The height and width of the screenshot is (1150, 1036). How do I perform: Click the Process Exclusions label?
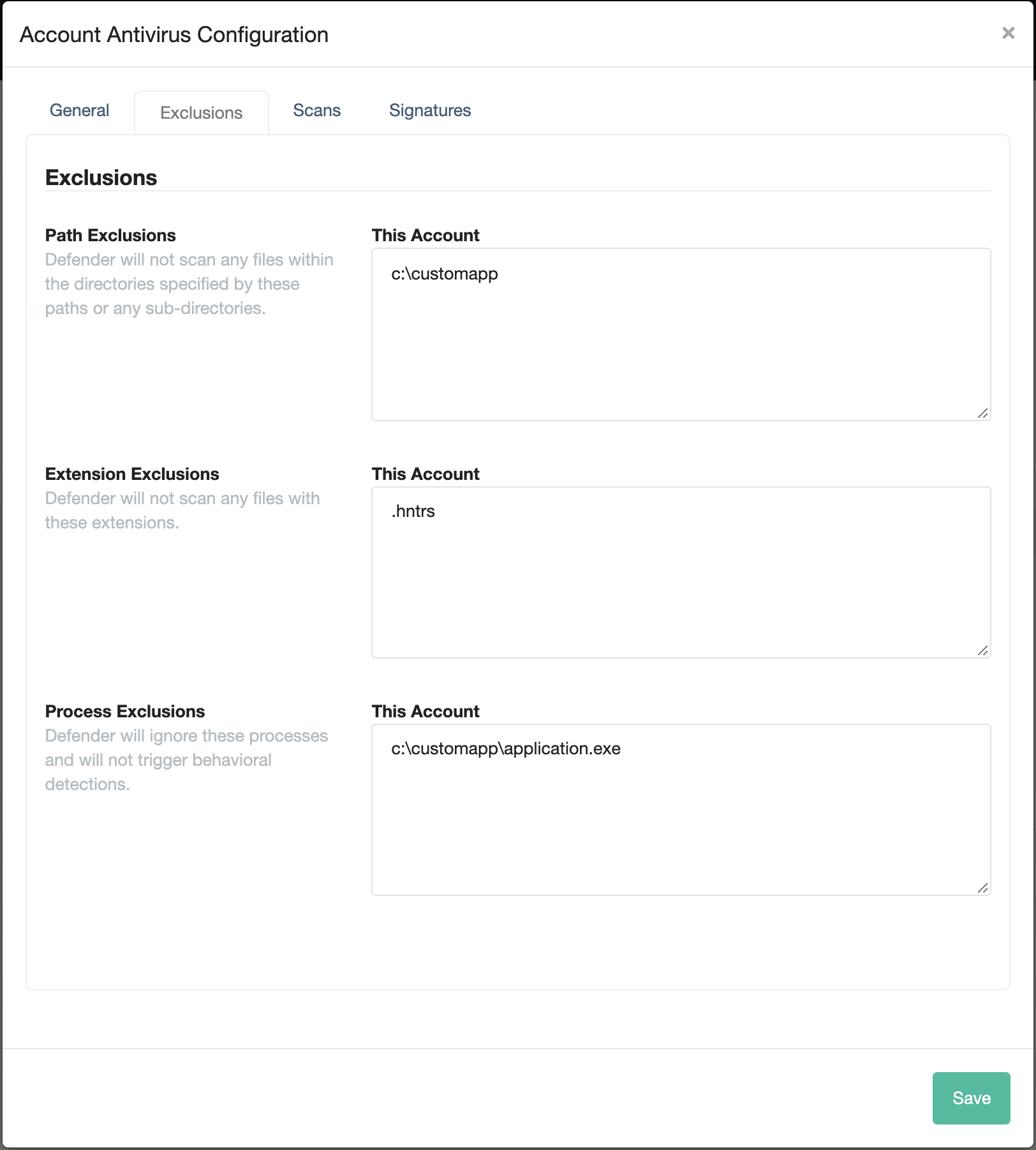[x=125, y=712]
